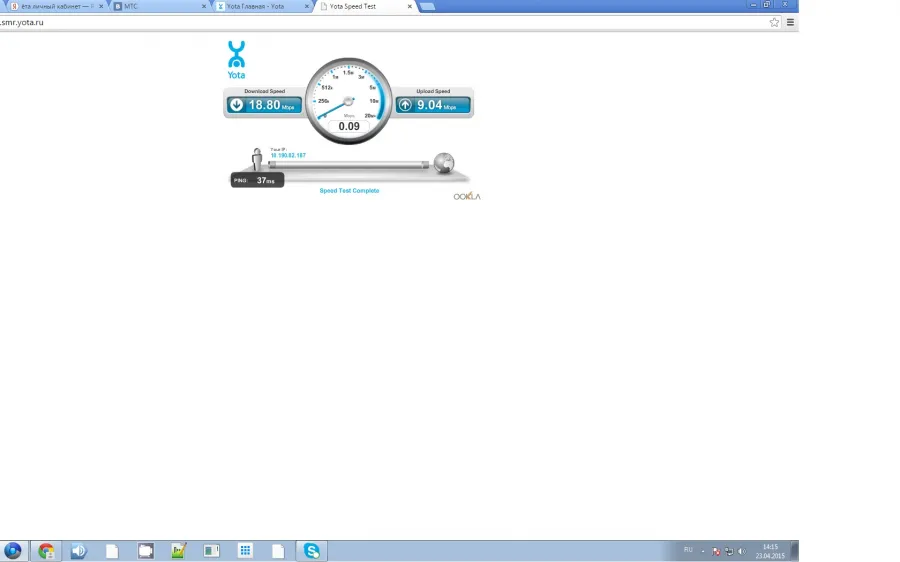This screenshot has width=900, height=562.
Task: Click the OOKLA logo
Action: [x=467, y=196]
